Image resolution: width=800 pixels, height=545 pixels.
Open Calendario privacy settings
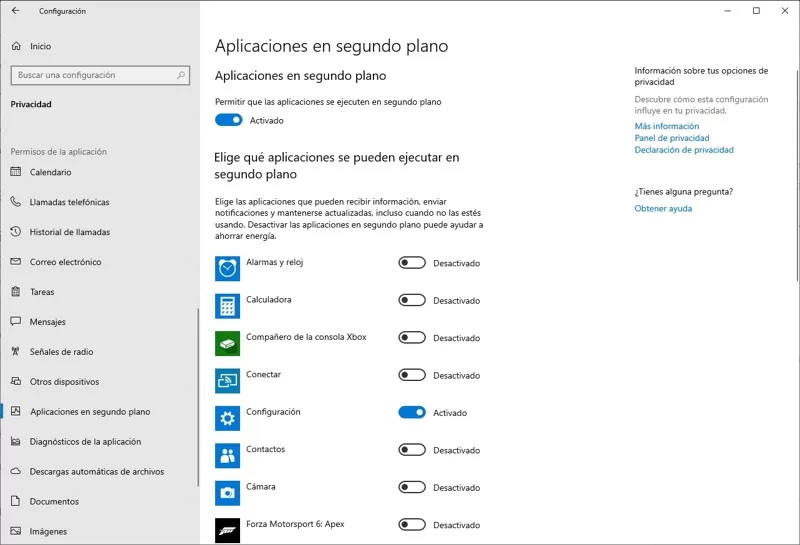(50, 172)
